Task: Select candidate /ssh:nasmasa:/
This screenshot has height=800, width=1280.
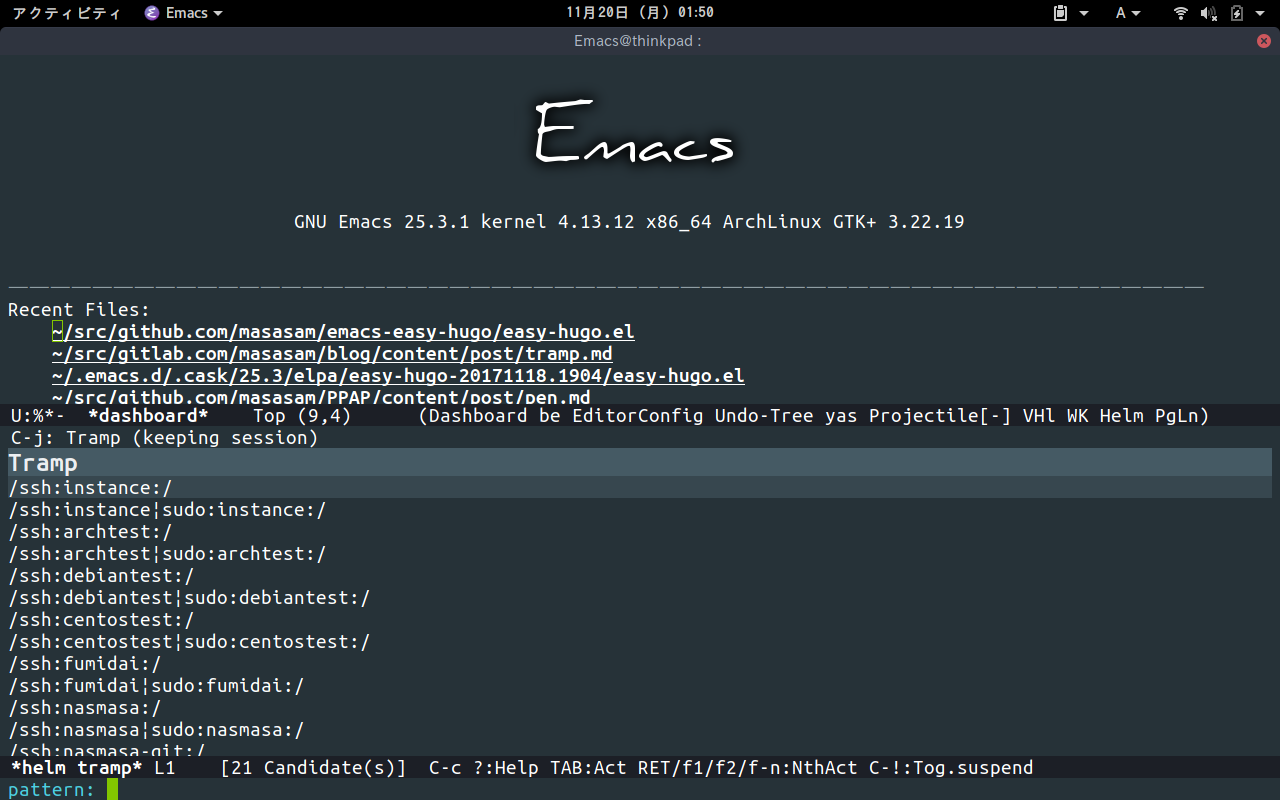Action: tap(85, 708)
